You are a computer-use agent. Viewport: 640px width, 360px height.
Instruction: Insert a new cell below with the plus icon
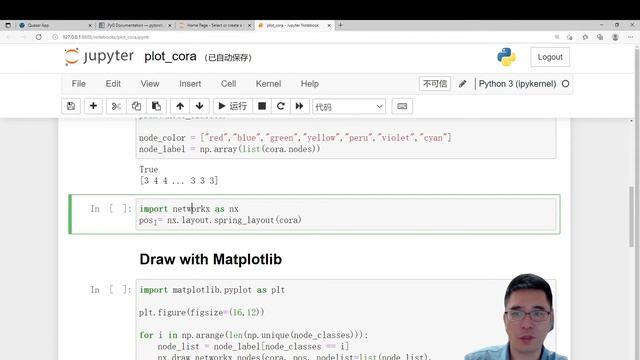coord(93,106)
